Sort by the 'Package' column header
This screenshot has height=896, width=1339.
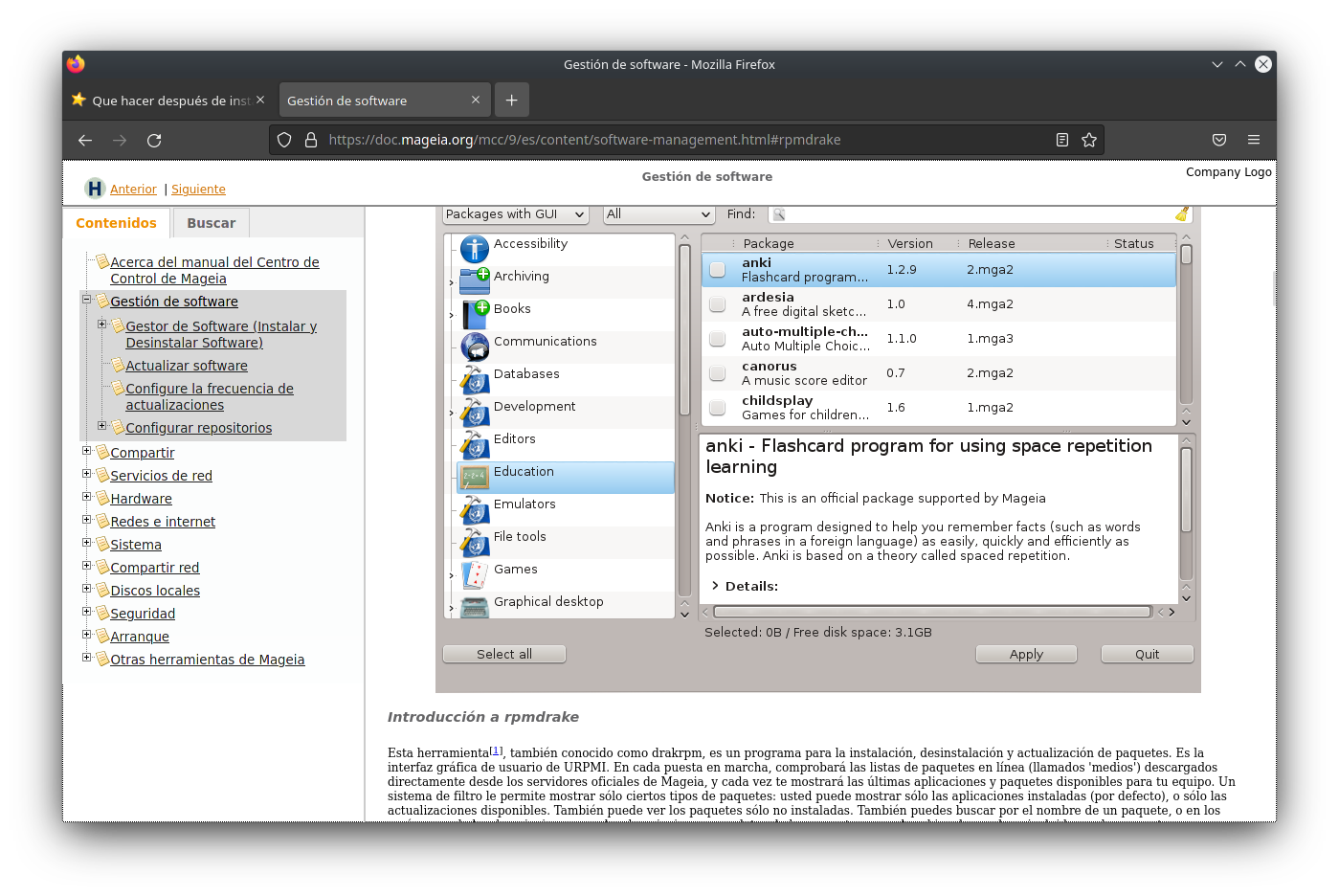[769, 243]
